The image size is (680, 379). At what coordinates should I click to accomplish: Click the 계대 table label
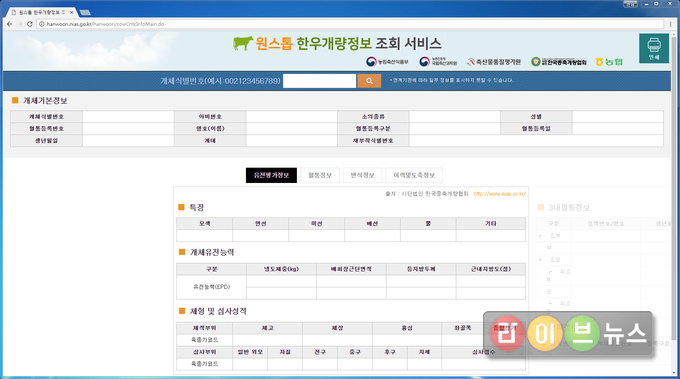(210, 140)
